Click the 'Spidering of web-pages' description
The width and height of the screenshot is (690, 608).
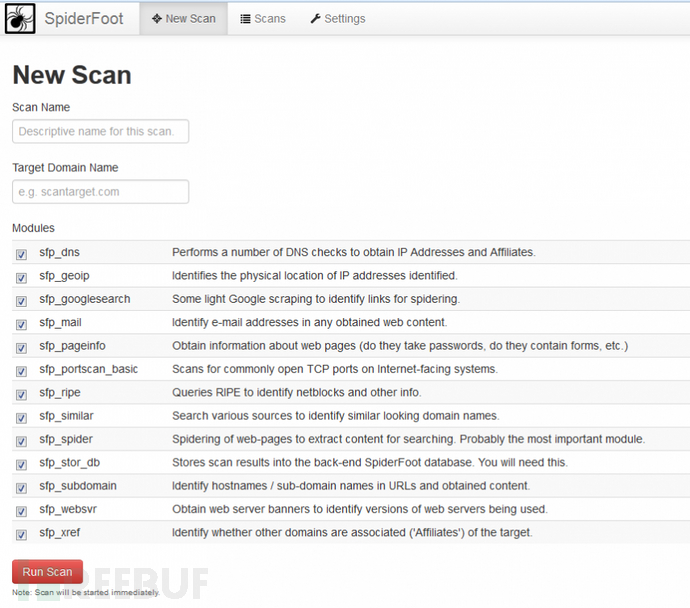(408, 439)
